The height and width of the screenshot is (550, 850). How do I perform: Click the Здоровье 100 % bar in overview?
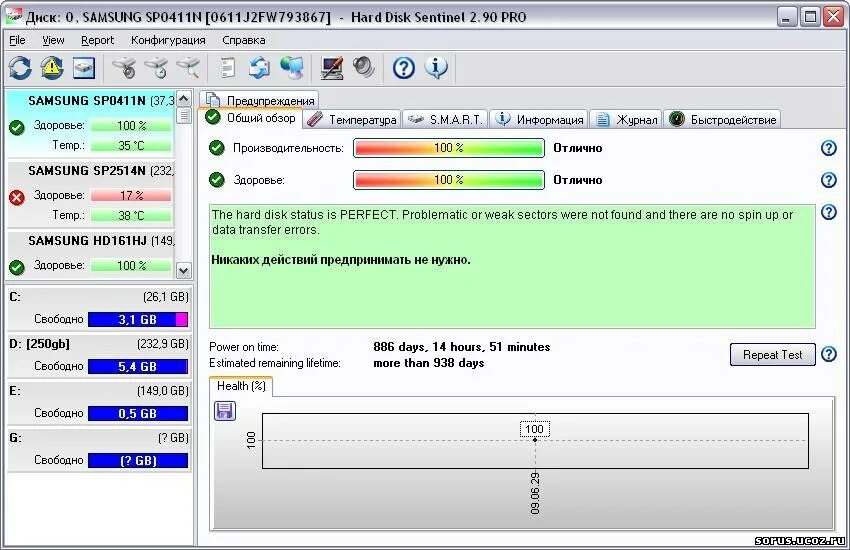point(449,180)
